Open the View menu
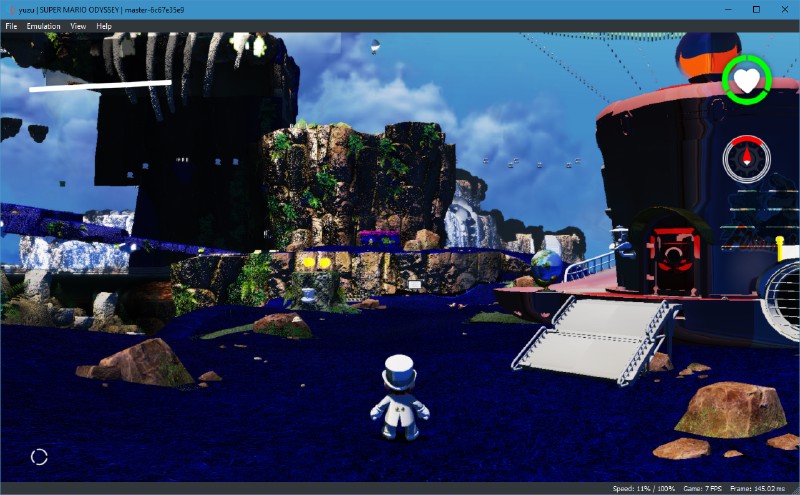The image size is (800, 495). [x=78, y=26]
